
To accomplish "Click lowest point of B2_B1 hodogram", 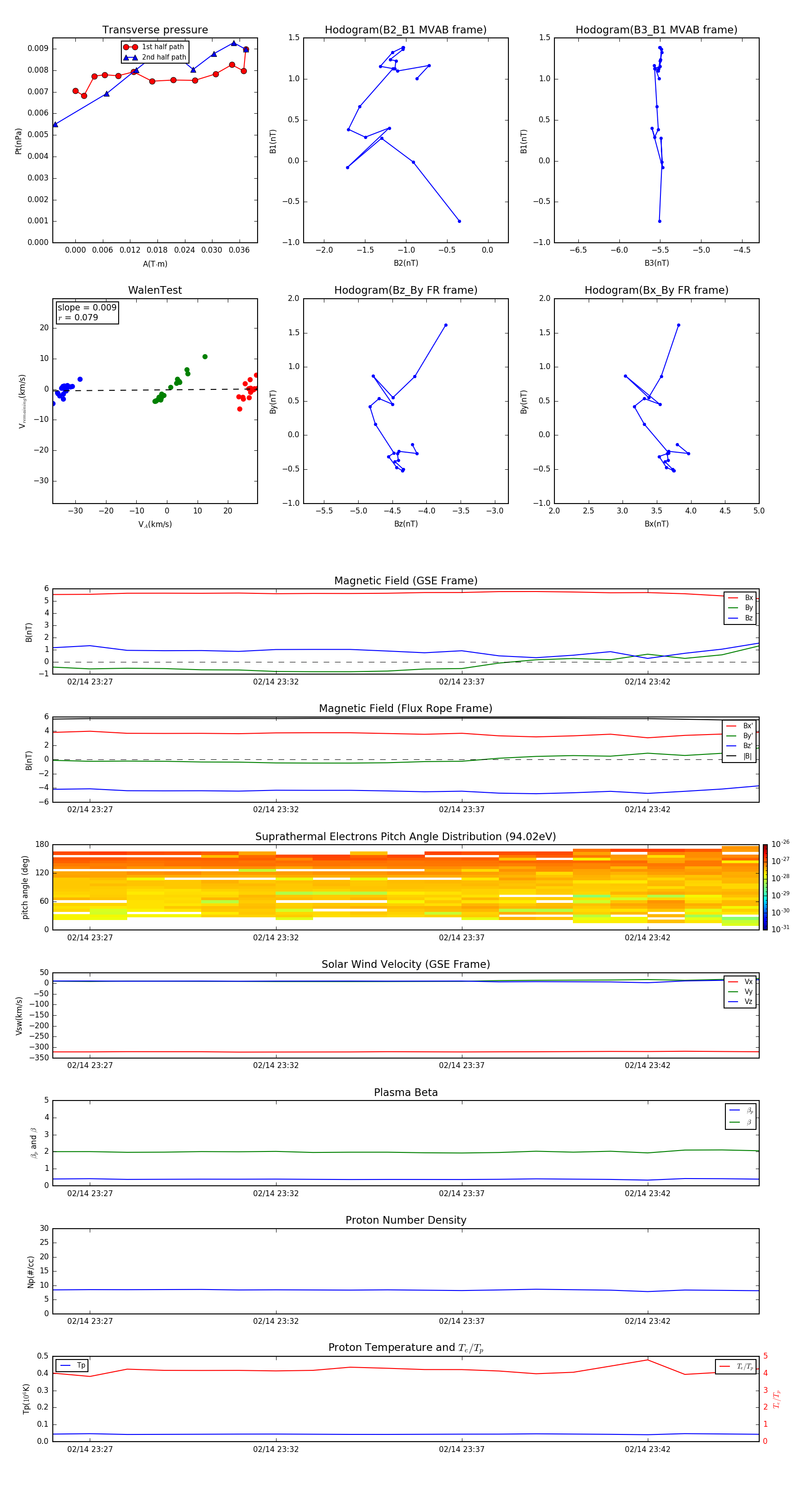I will [x=460, y=222].
